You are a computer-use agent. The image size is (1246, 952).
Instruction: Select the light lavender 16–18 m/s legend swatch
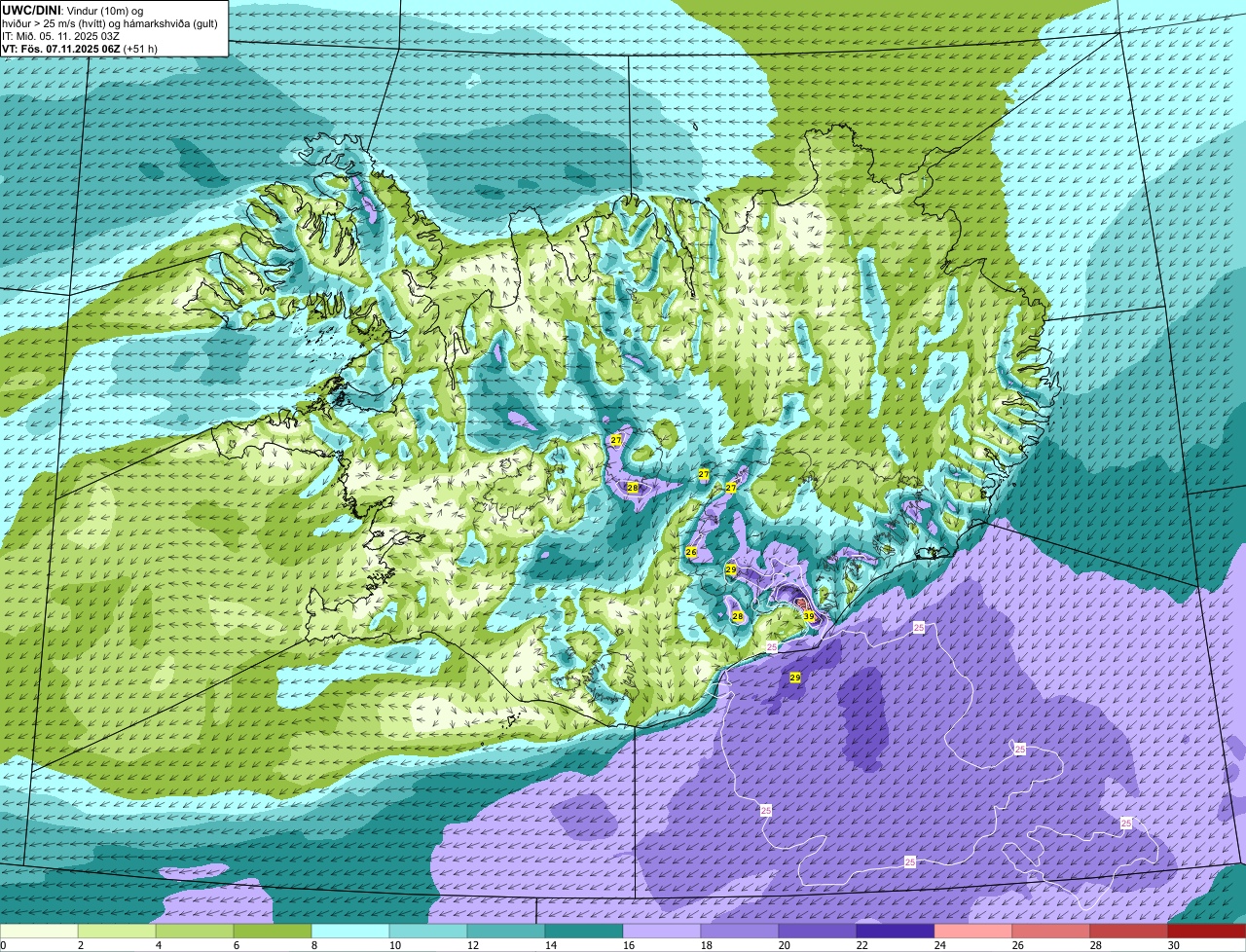pos(662,932)
